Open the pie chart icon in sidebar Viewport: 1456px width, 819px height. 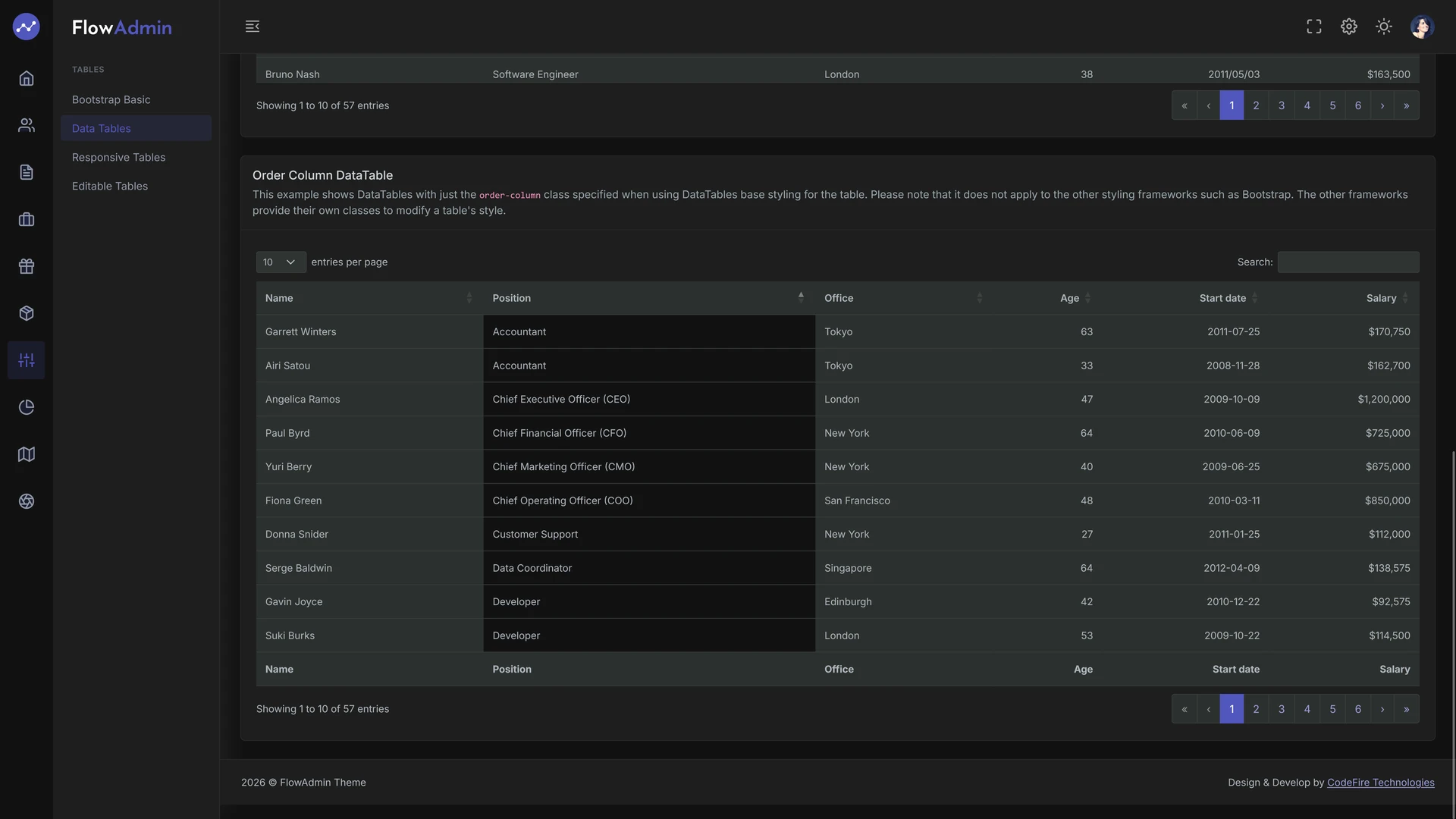pos(27,407)
